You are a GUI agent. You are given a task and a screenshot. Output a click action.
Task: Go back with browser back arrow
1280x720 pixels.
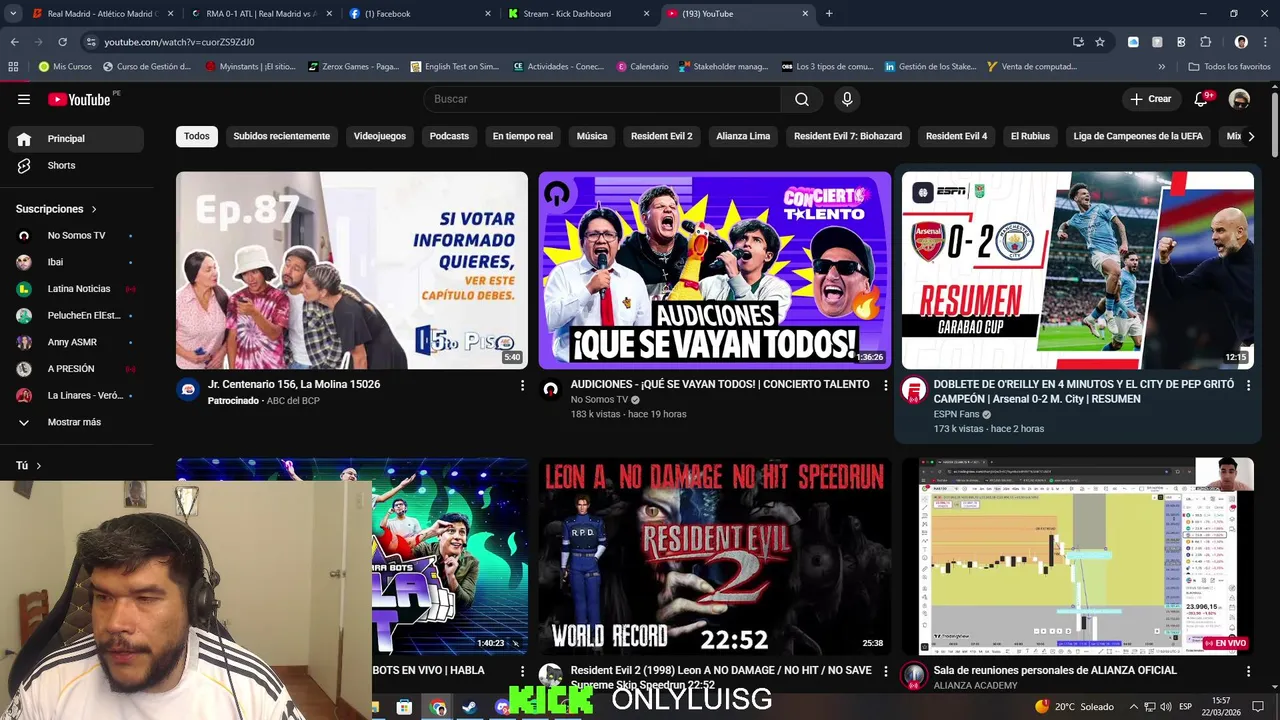(14, 42)
